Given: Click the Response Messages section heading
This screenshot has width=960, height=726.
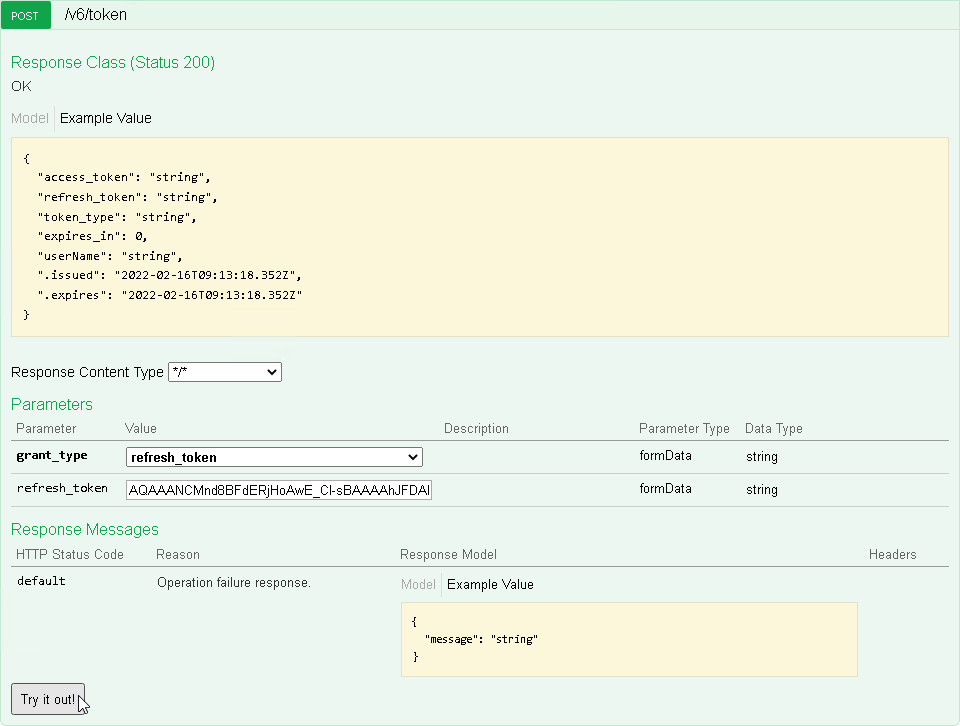Looking at the screenshot, I should coord(85,529).
